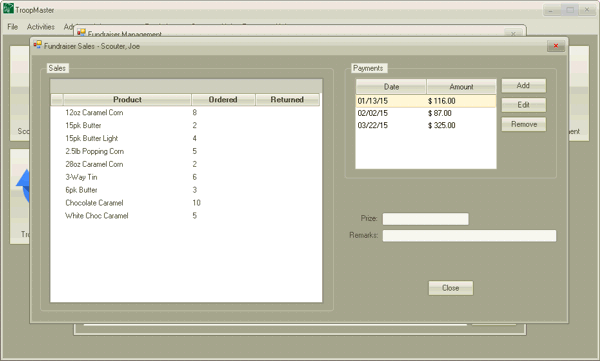Select the 12oz Caramel Corn row

(x=186, y=113)
